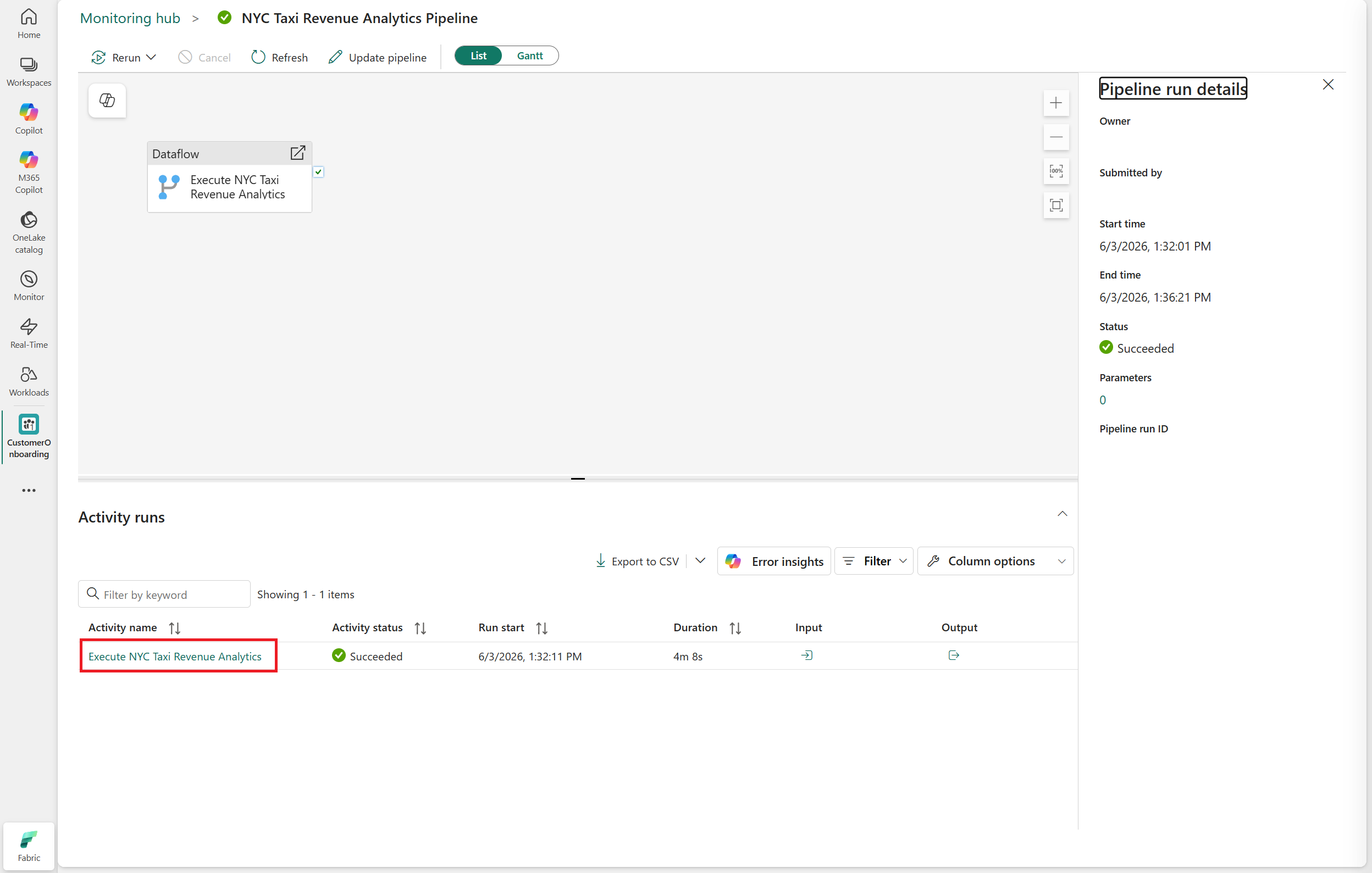Open Error insights
The height and width of the screenshot is (873, 1372).
[x=774, y=561]
